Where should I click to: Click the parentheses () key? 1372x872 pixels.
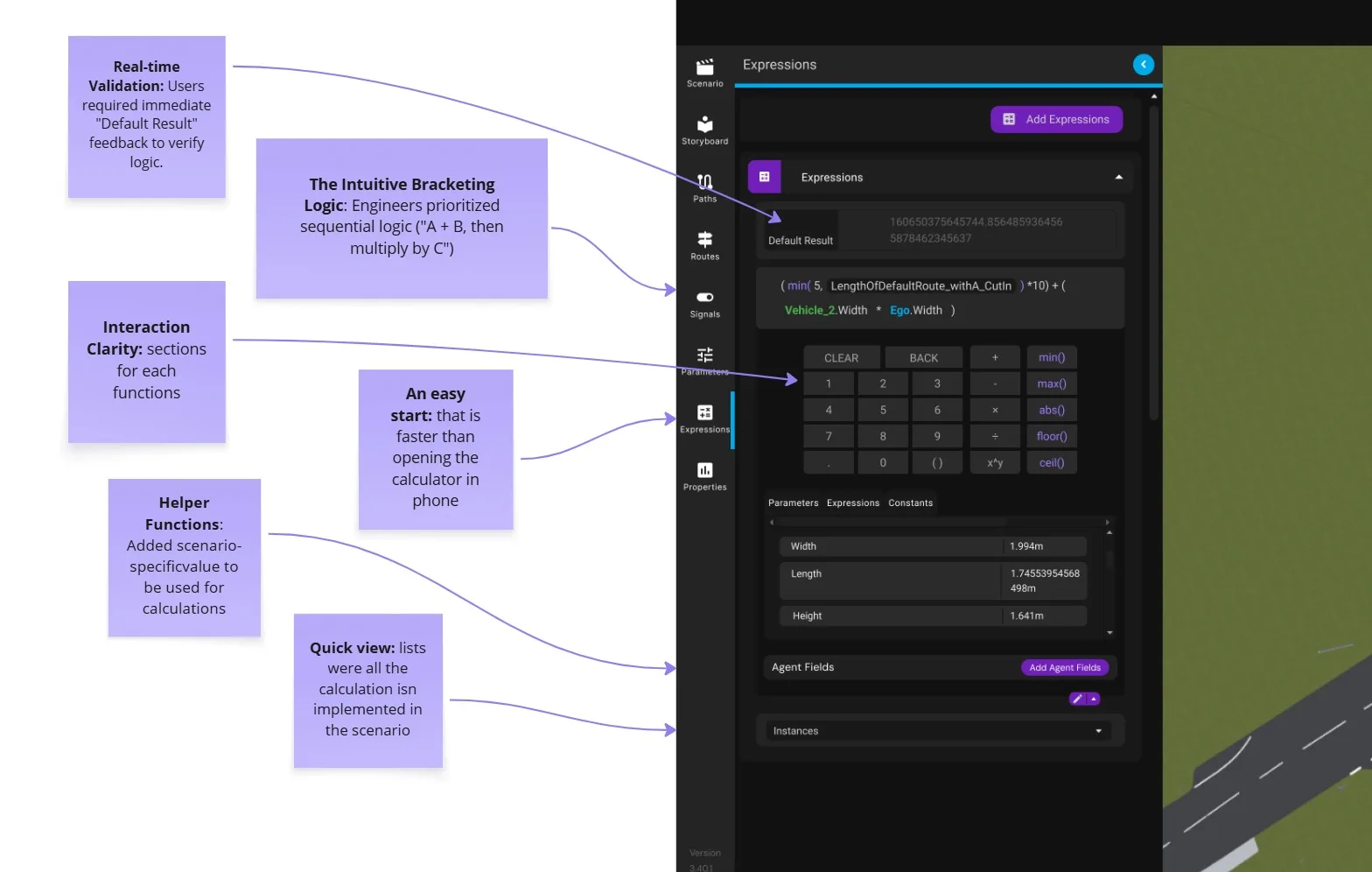(937, 462)
